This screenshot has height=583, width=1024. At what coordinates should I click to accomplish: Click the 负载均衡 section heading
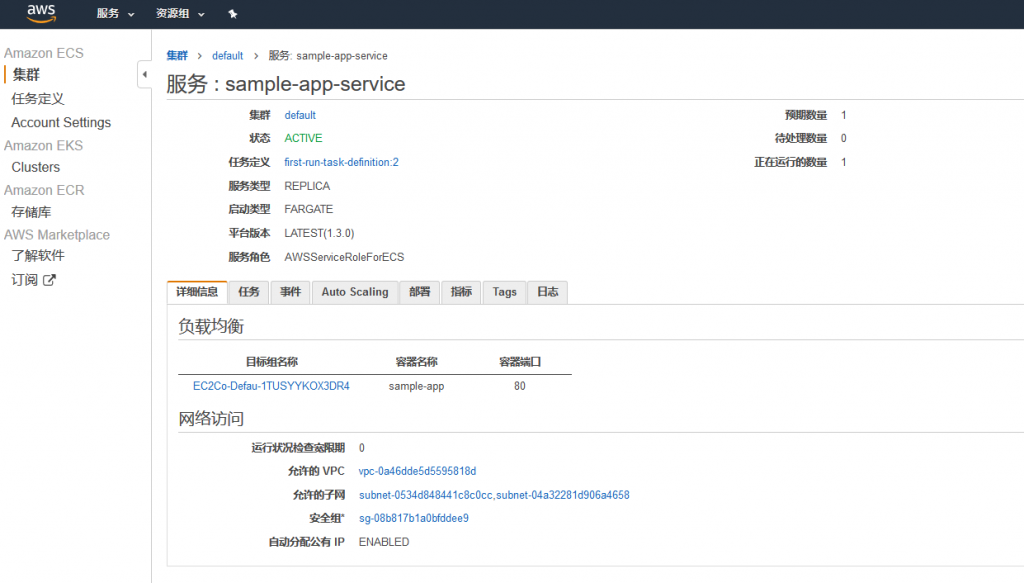[x=211, y=326]
